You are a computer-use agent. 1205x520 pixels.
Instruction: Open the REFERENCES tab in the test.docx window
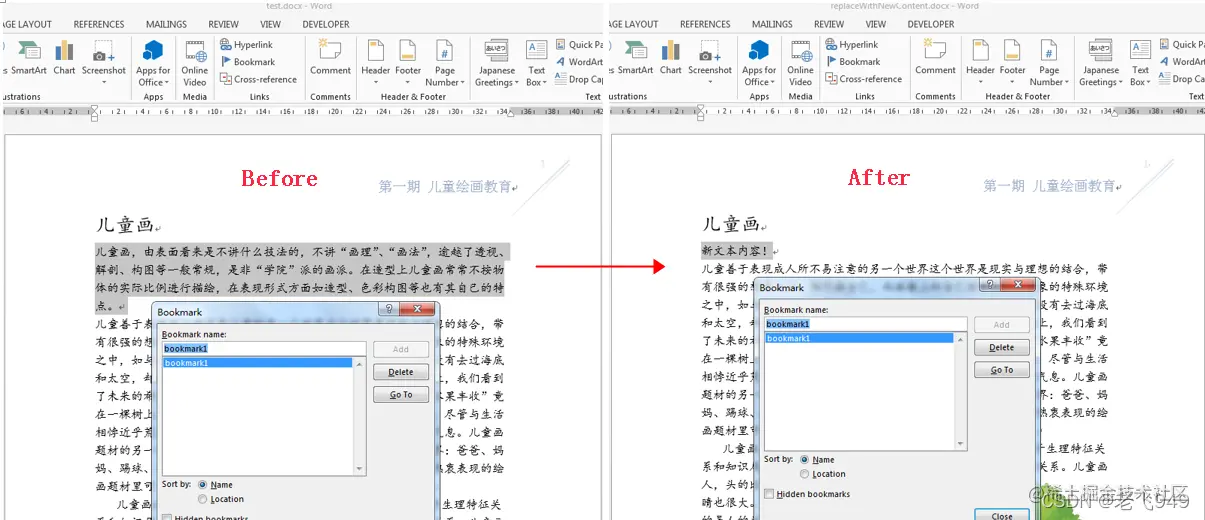pos(99,24)
